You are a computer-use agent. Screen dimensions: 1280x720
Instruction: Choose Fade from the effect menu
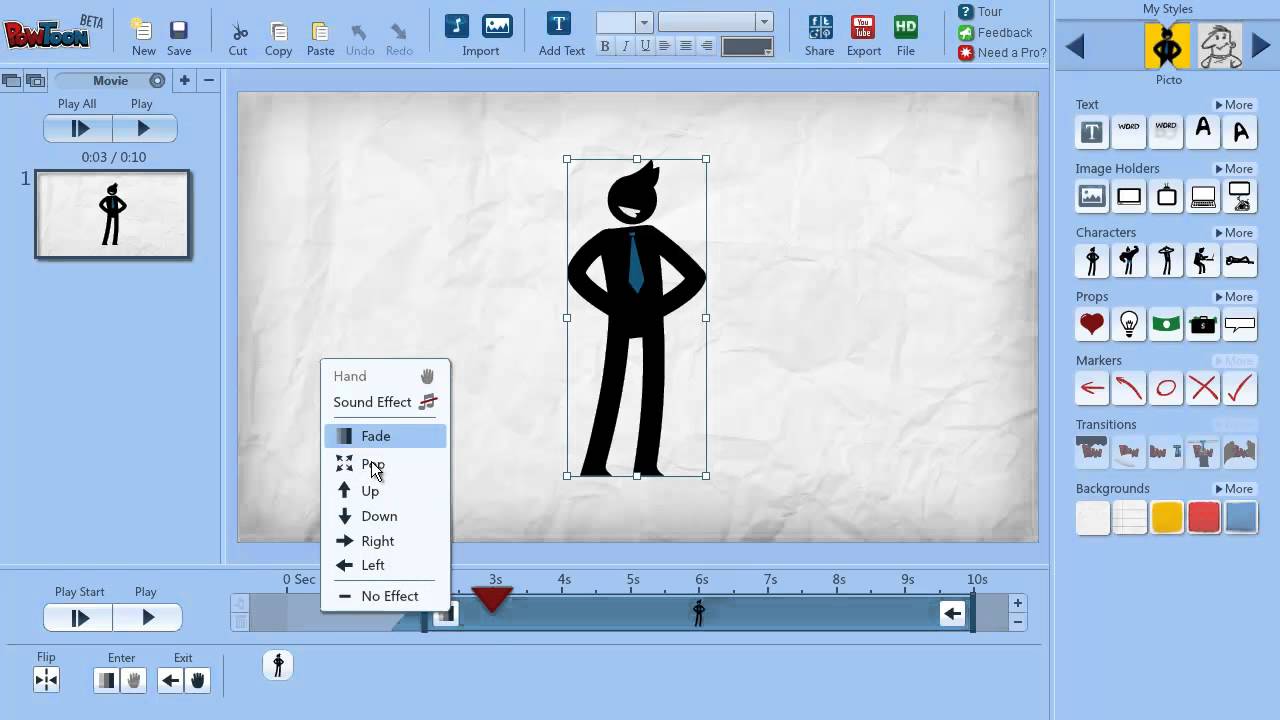[x=385, y=436]
